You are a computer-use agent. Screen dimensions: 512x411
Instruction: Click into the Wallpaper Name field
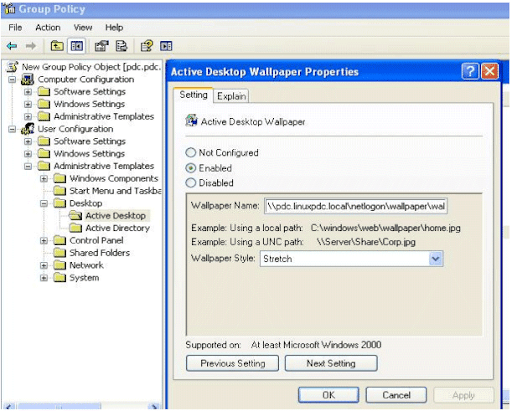[x=356, y=206]
